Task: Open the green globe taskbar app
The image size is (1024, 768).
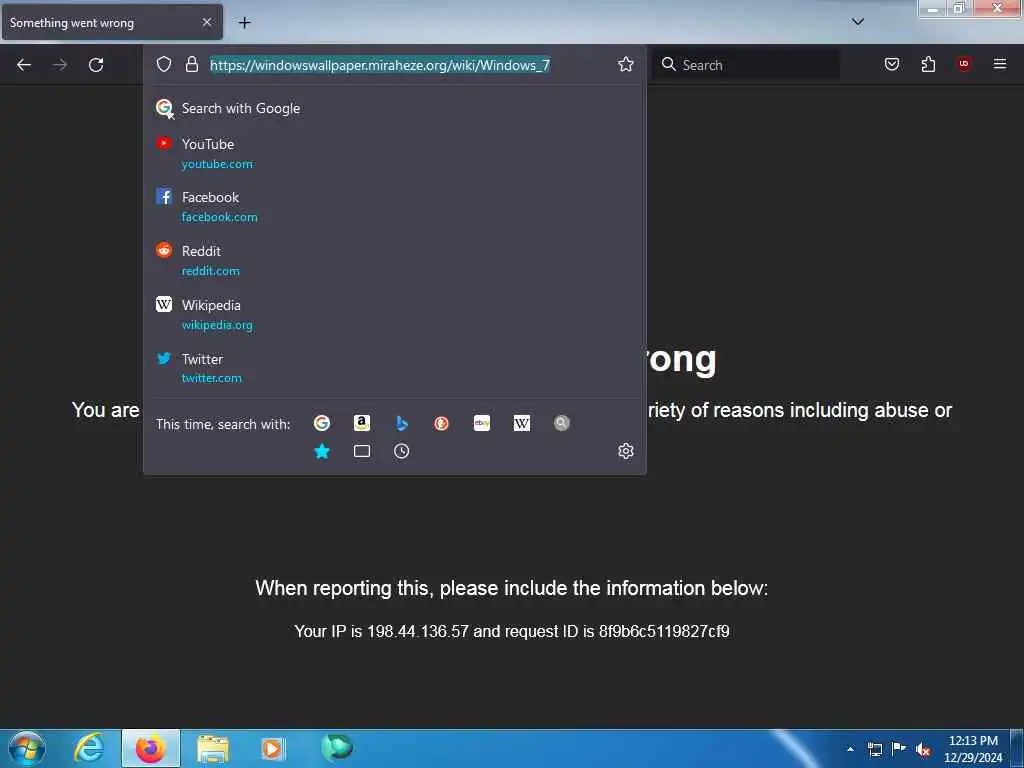Action: (337, 747)
